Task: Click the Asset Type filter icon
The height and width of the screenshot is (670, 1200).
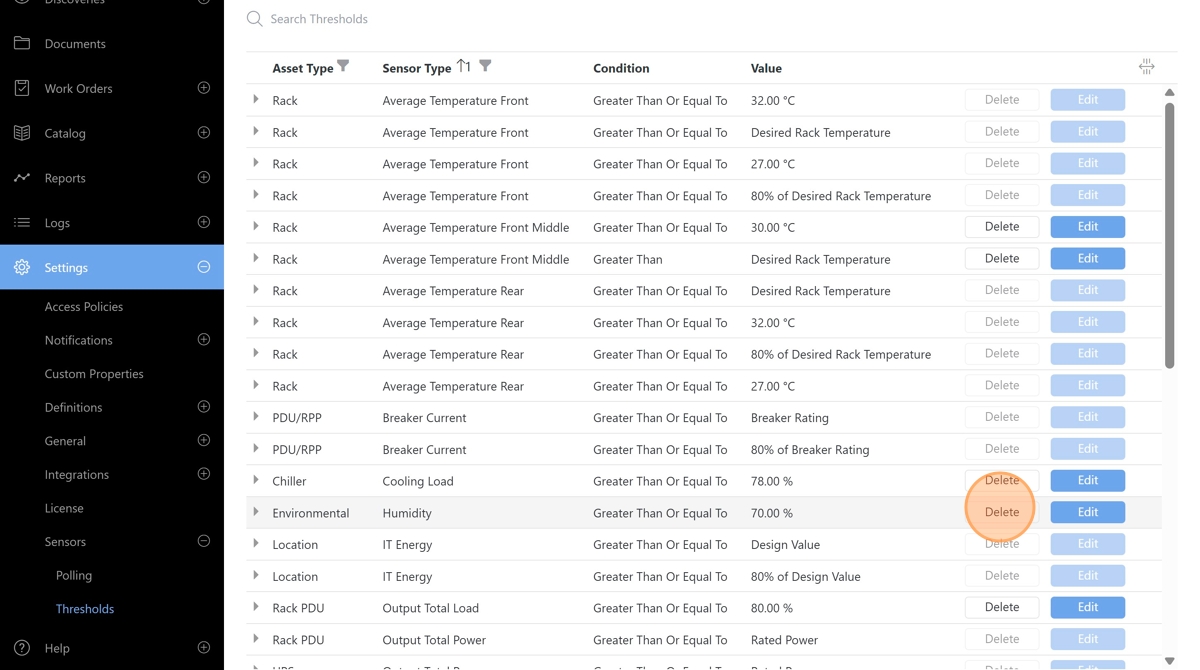Action: click(x=343, y=66)
